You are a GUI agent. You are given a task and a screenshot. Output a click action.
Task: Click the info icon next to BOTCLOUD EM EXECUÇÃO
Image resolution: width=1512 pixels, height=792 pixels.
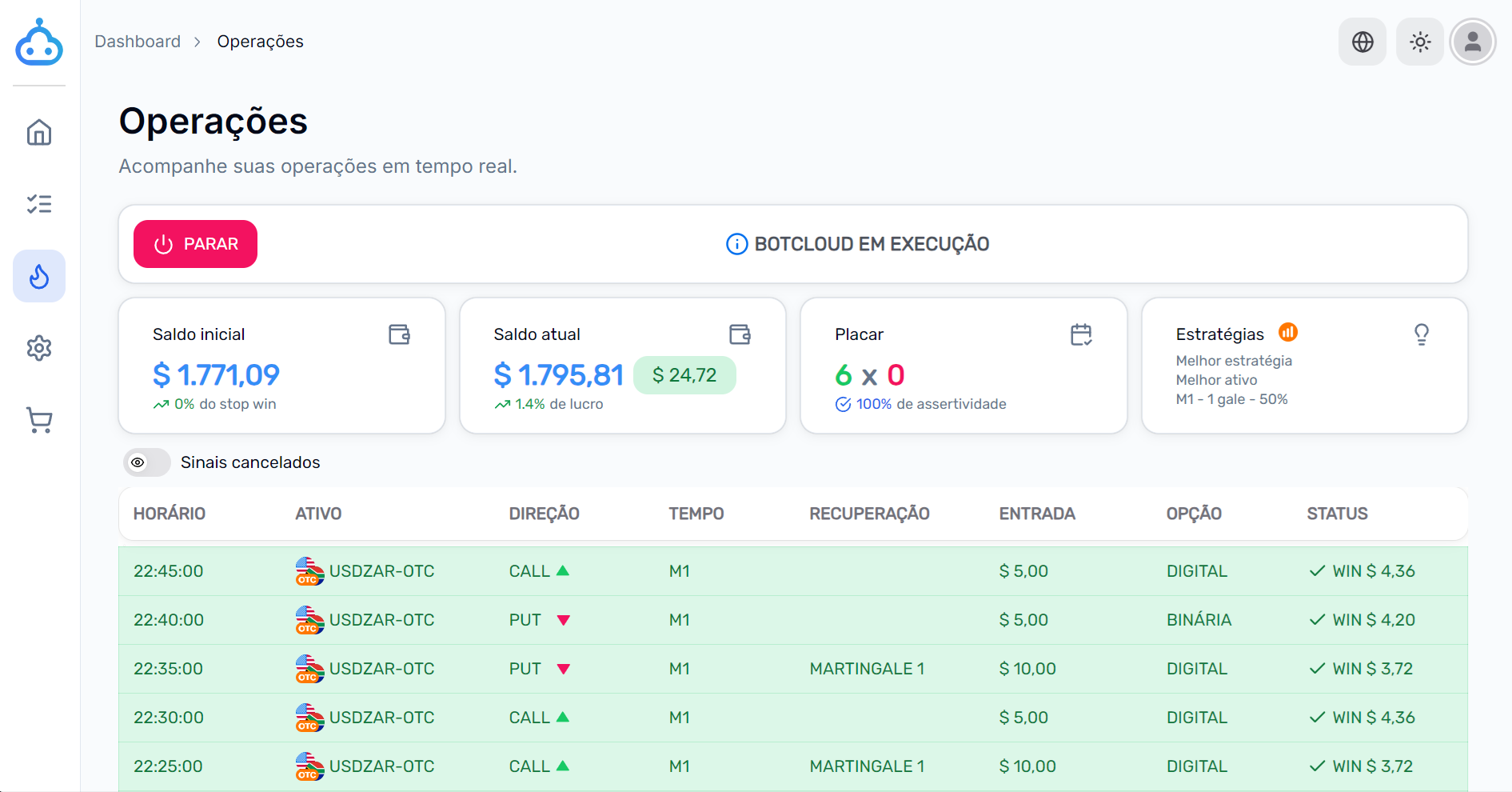tap(736, 244)
